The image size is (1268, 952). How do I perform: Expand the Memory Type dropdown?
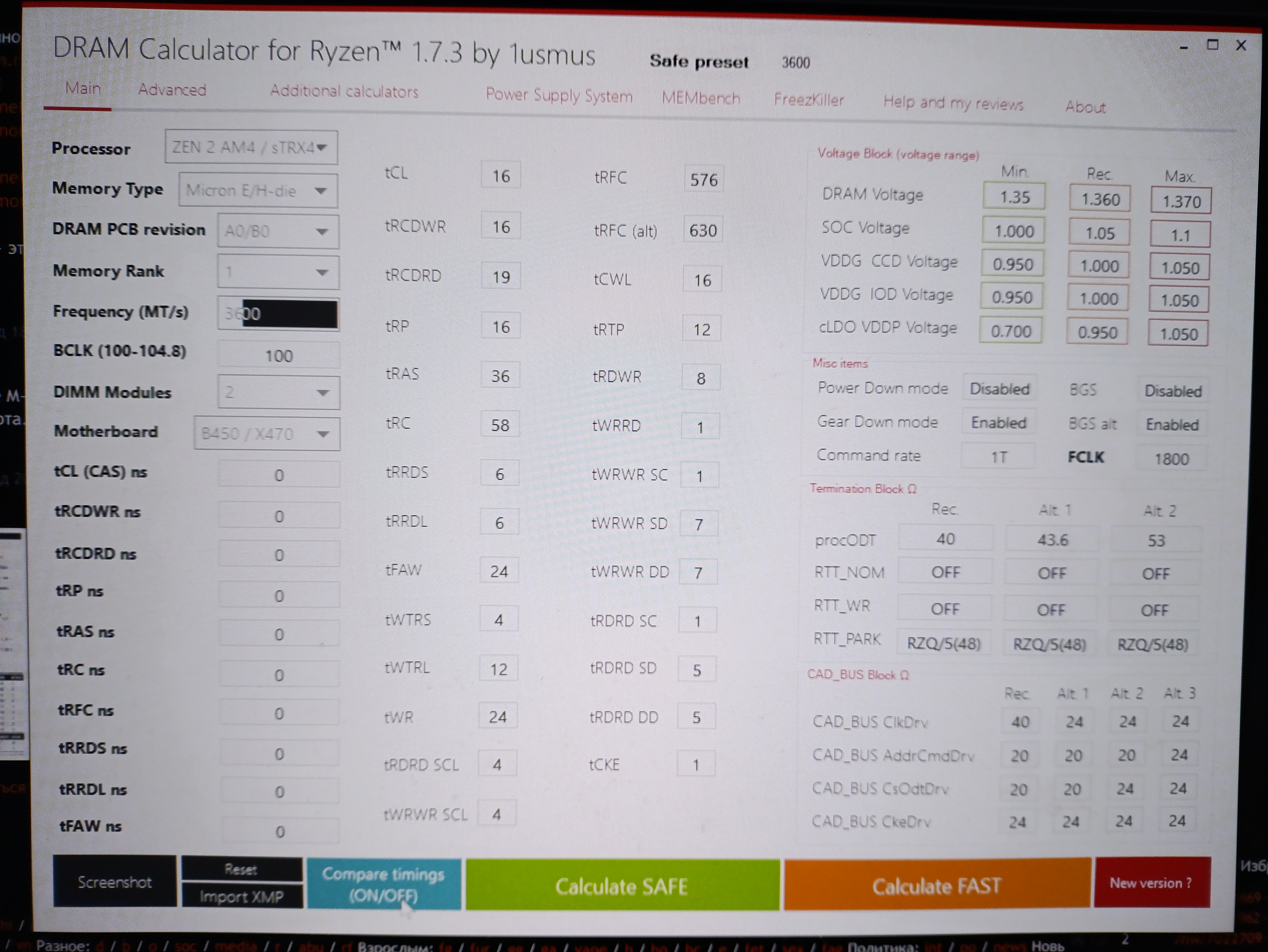click(258, 190)
